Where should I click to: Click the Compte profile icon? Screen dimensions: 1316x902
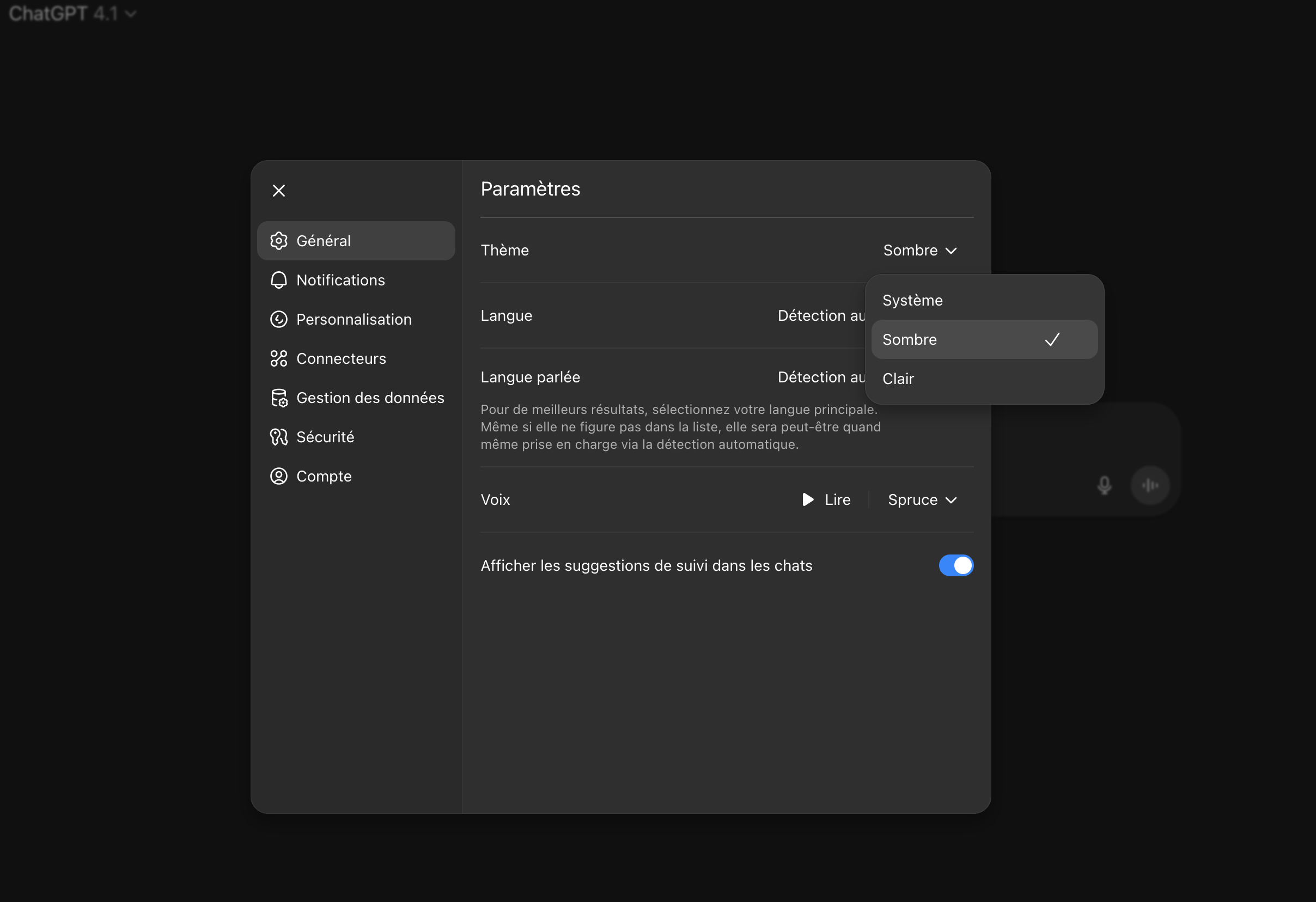tap(278, 476)
